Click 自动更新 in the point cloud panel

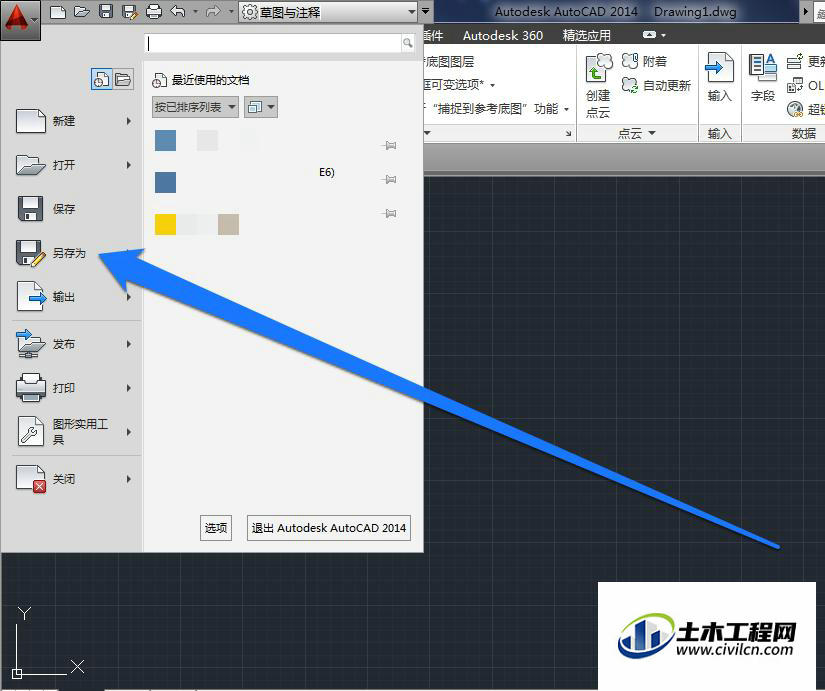click(x=656, y=85)
